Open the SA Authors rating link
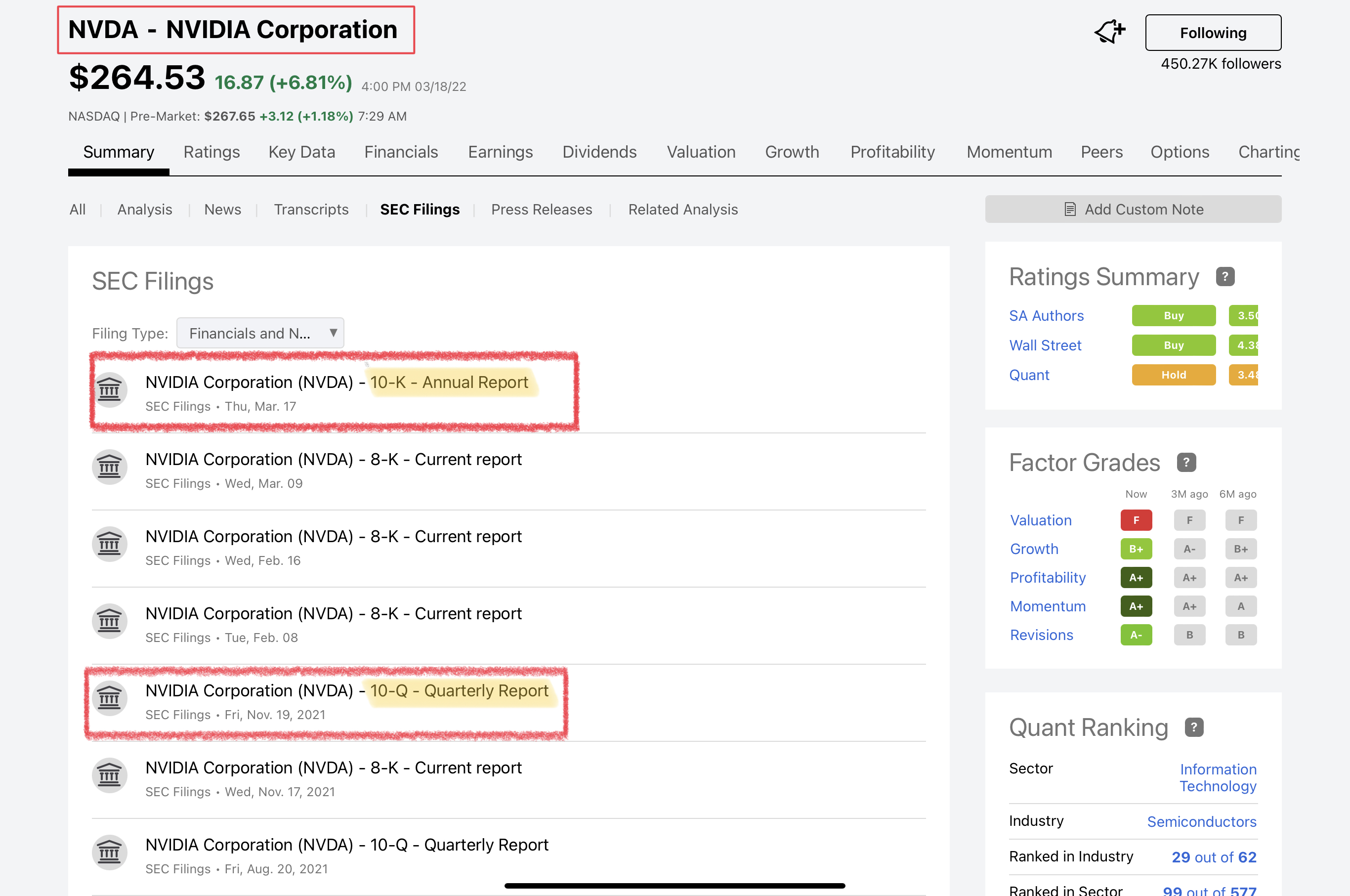1350x896 pixels. 1046,315
